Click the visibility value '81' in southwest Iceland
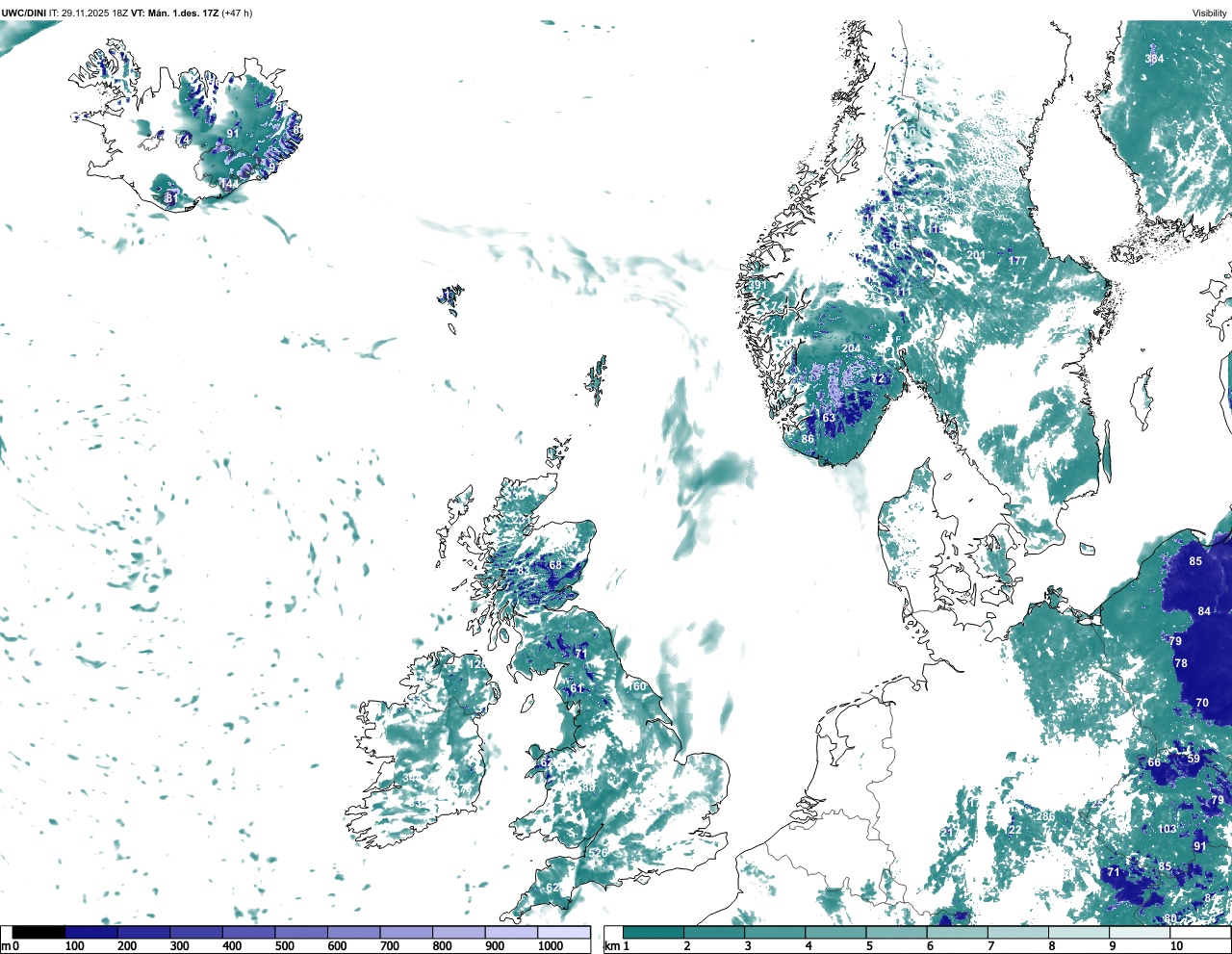 170,197
